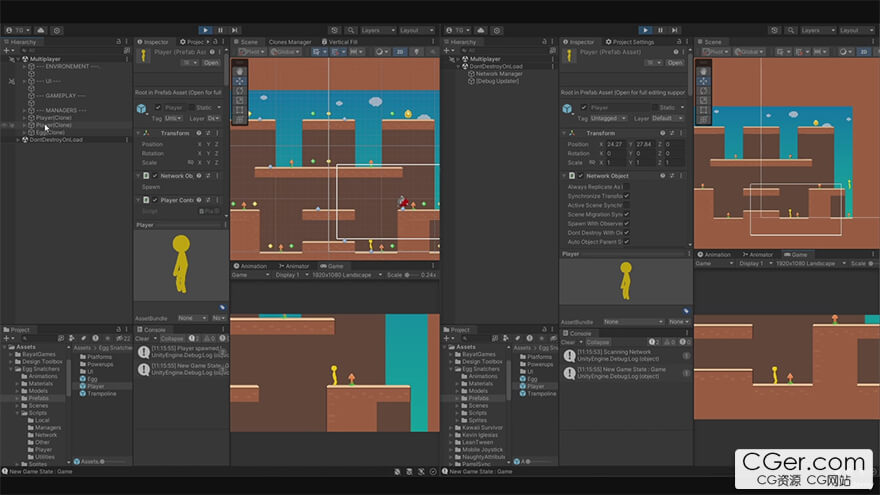Open cloud services icon in left editor
Screen dimensions: 880x495
[x=40, y=30]
